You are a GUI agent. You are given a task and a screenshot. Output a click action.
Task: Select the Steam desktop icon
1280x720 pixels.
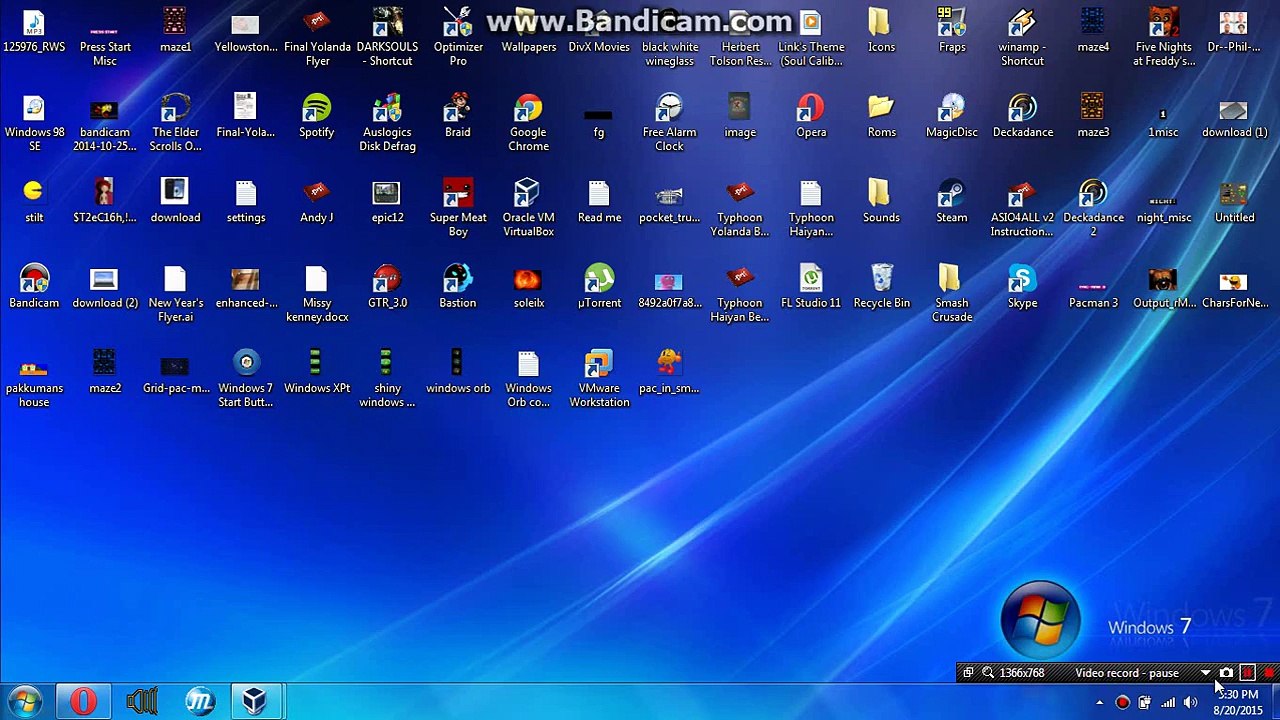click(951, 200)
